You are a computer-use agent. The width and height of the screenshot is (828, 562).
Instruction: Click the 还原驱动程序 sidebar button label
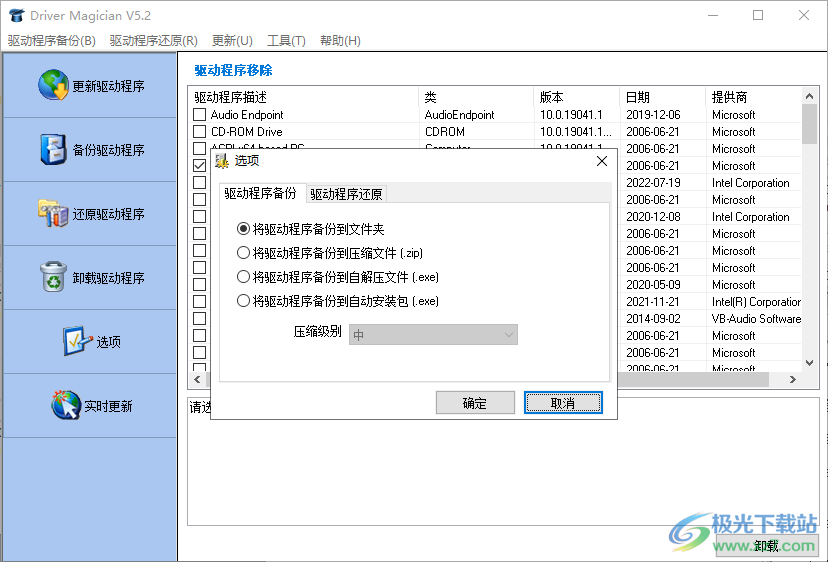[108, 214]
